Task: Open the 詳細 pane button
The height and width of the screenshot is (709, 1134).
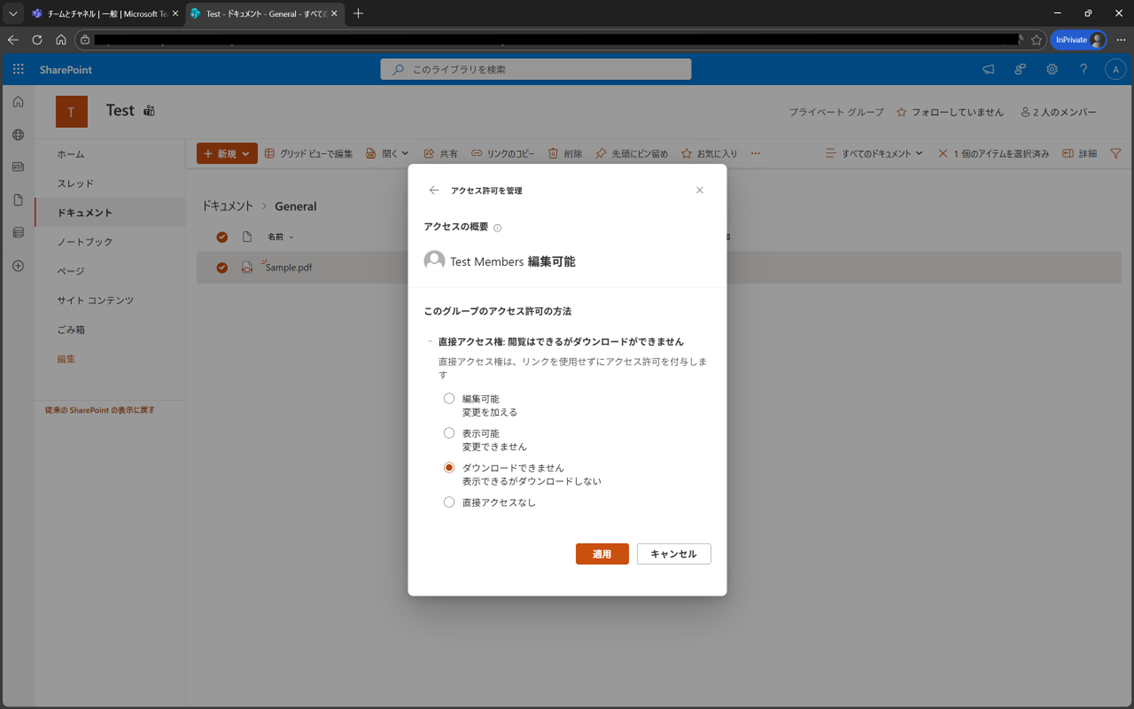Action: 1079,153
